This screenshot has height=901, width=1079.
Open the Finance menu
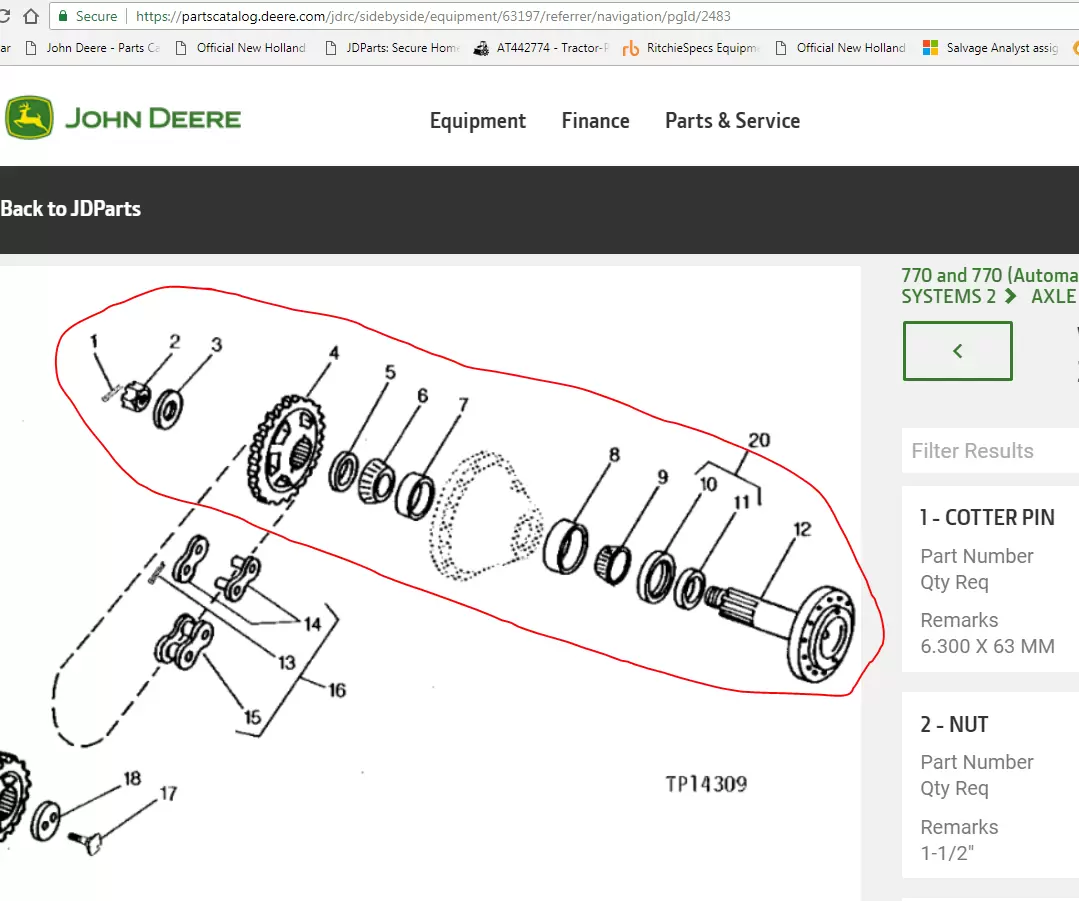pyautogui.click(x=595, y=121)
